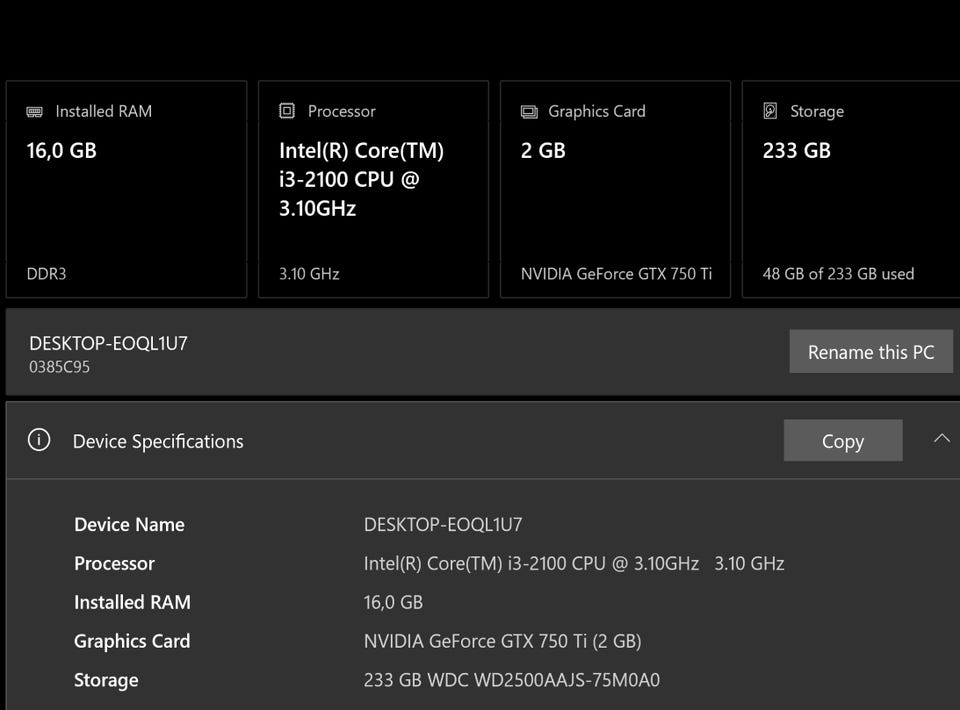Screen dimensions: 960x710
Task: Click the Processor chip icon
Action: click(287, 112)
